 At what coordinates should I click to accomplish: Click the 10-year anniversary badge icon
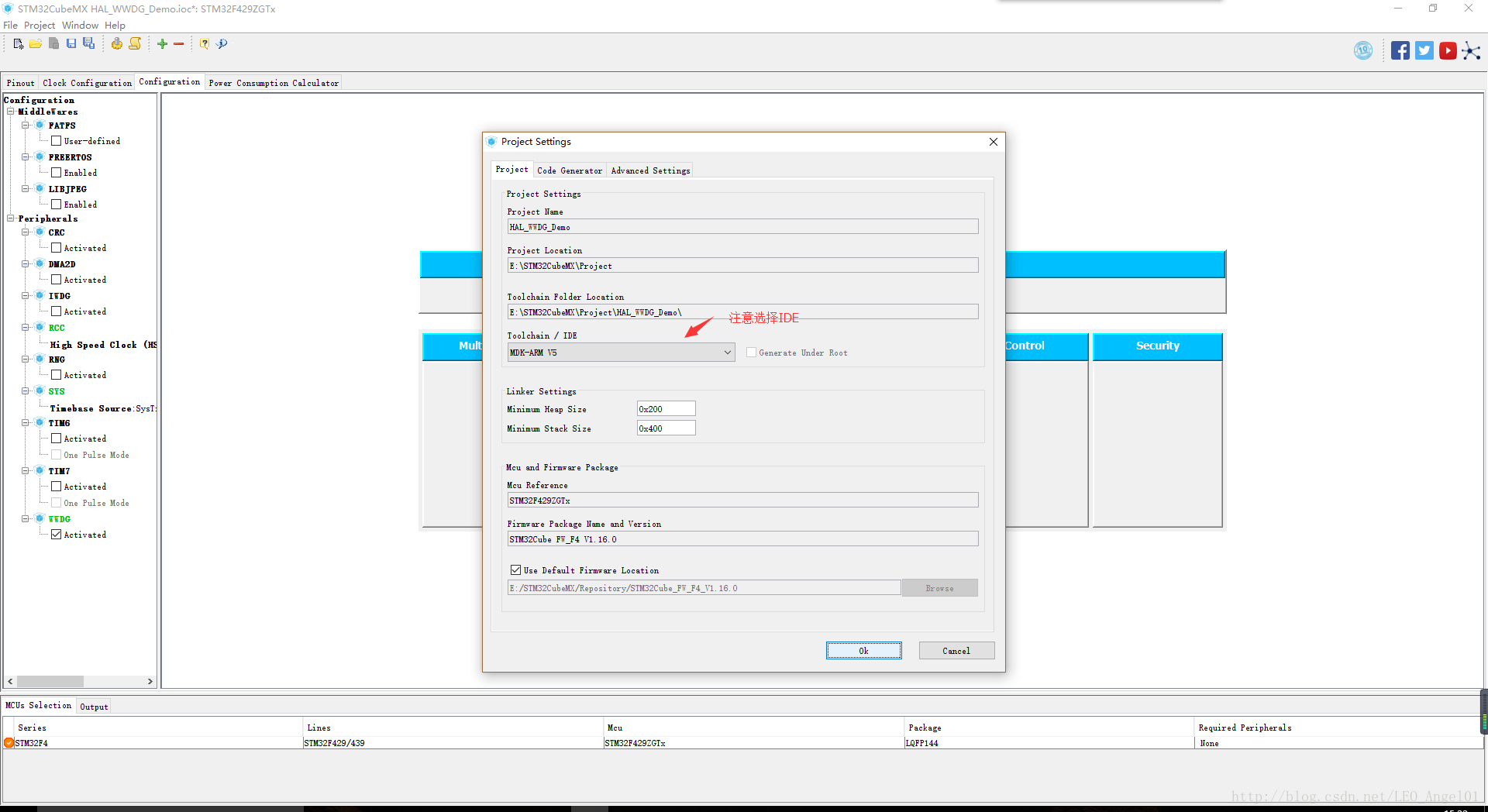point(1363,51)
